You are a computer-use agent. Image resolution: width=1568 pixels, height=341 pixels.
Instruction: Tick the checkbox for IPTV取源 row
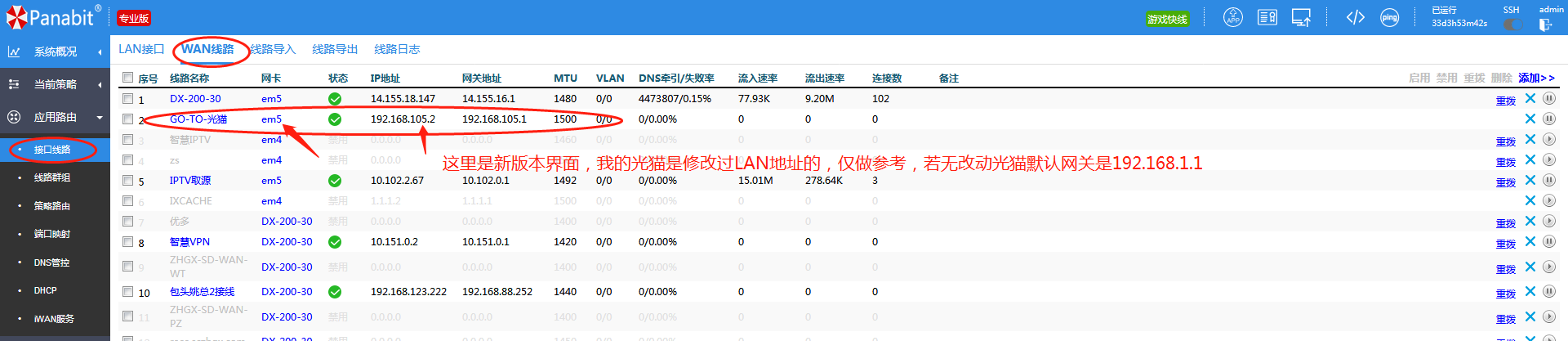(127, 181)
